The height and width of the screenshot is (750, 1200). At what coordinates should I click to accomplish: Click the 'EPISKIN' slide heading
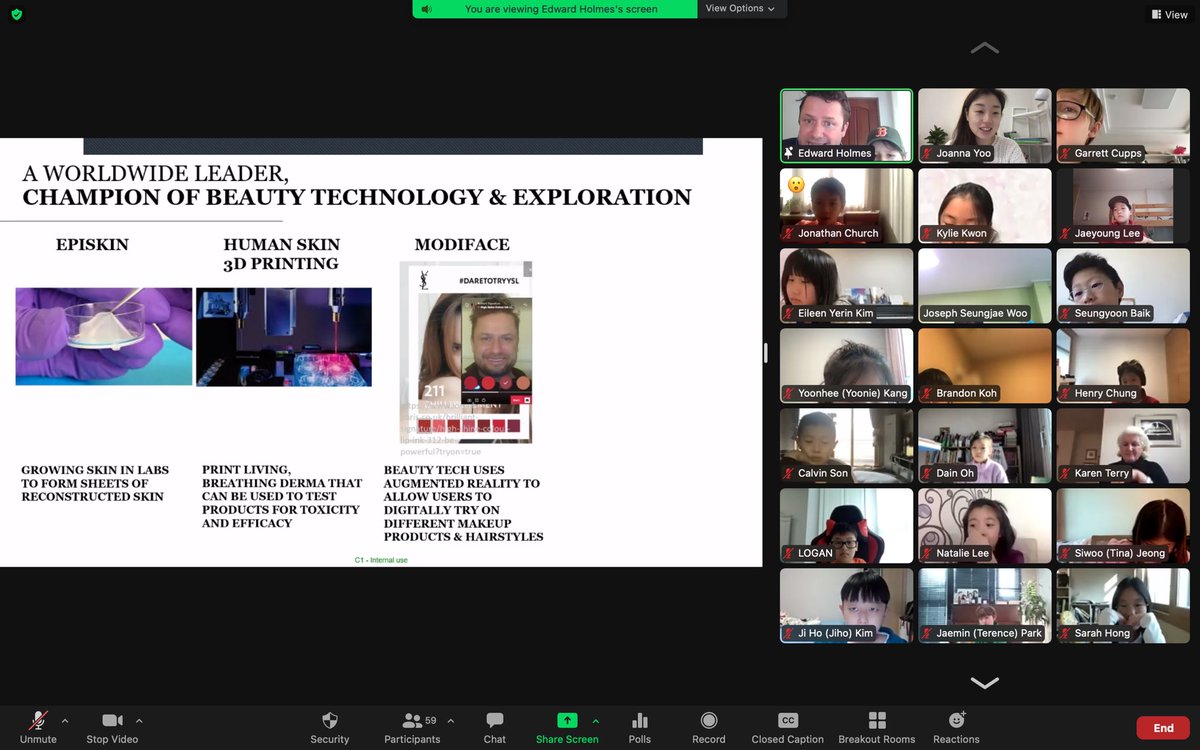click(92, 244)
